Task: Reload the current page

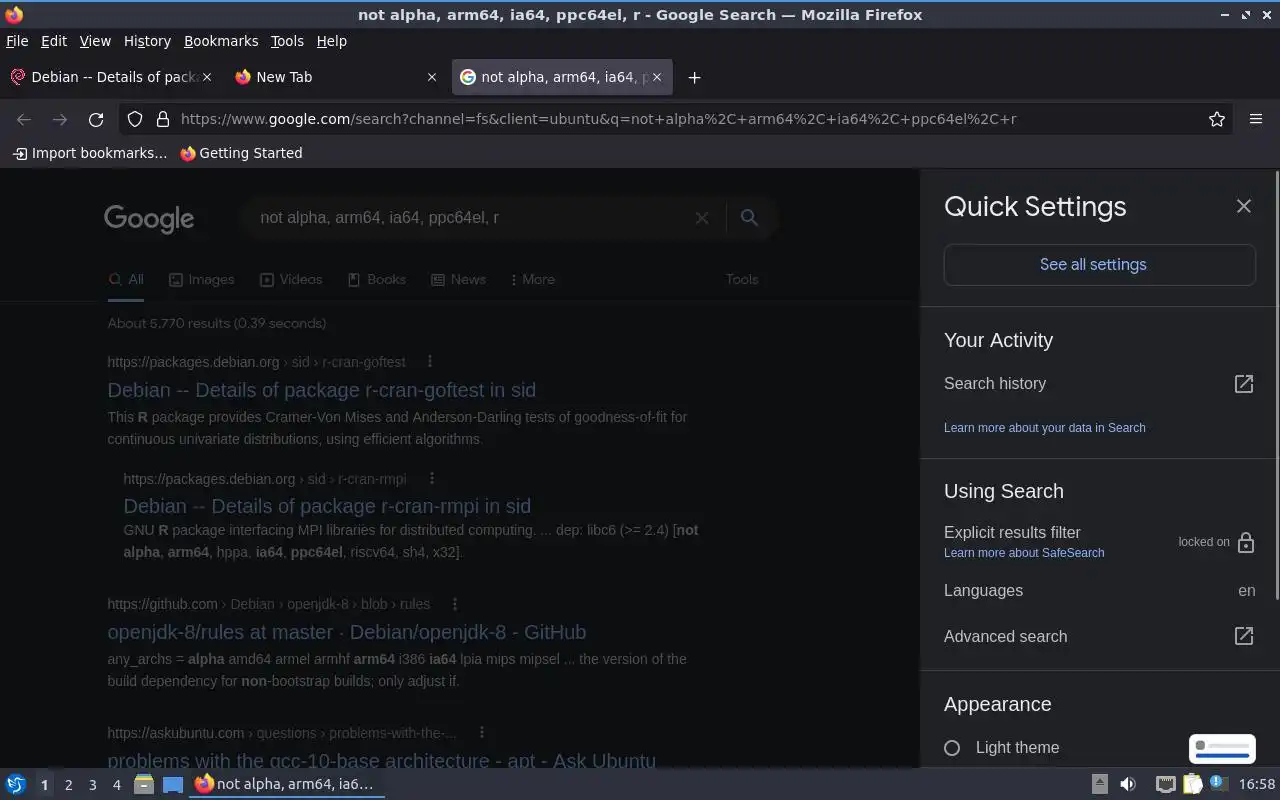Action: (96, 119)
